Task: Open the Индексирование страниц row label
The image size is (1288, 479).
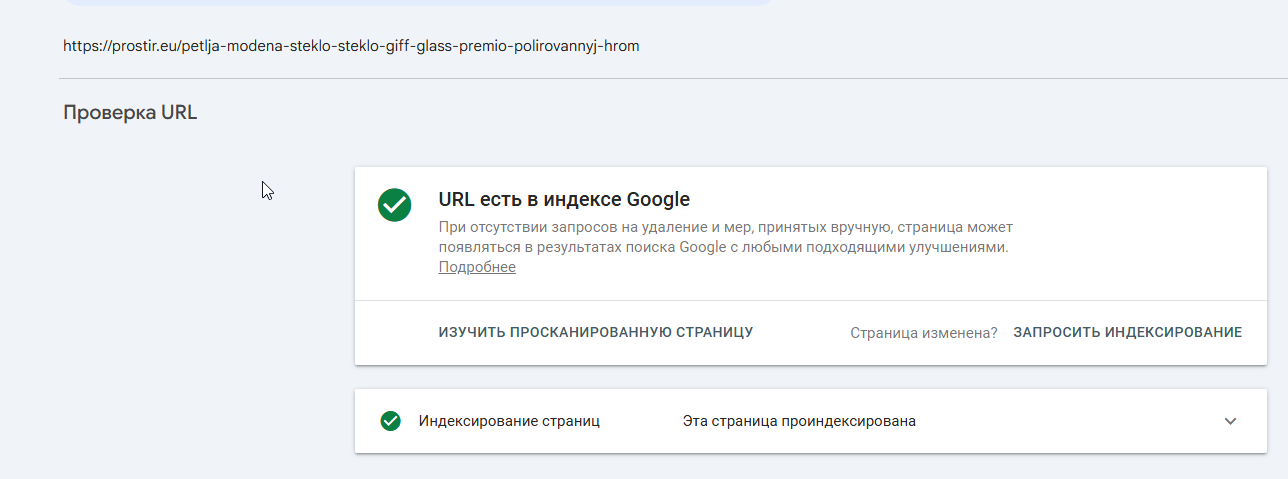Action: tap(509, 421)
